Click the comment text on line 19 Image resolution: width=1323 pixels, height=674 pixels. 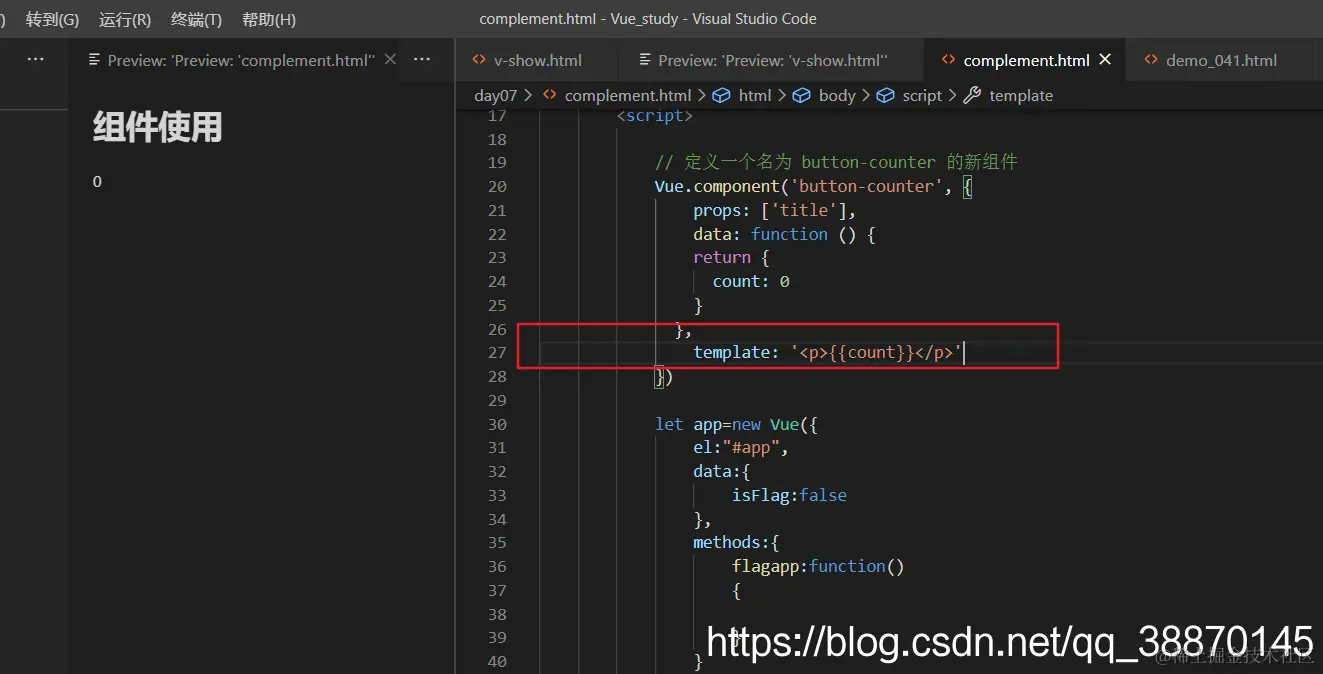pyautogui.click(x=836, y=162)
